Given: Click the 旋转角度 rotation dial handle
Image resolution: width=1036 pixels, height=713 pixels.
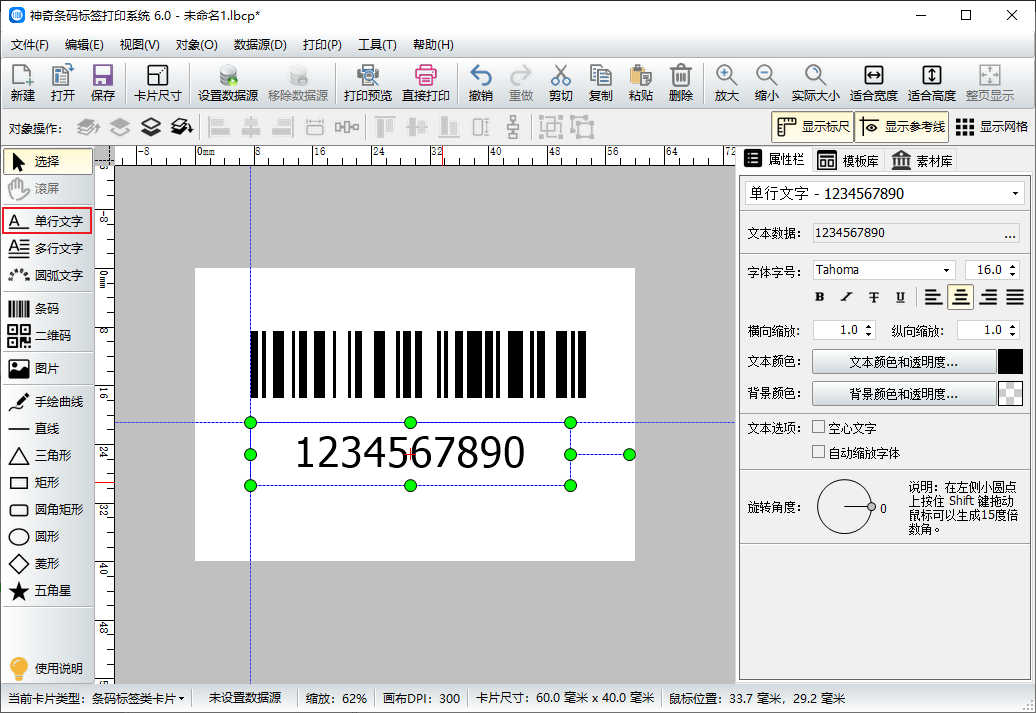Looking at the screenshot, I should pos(871,507).
